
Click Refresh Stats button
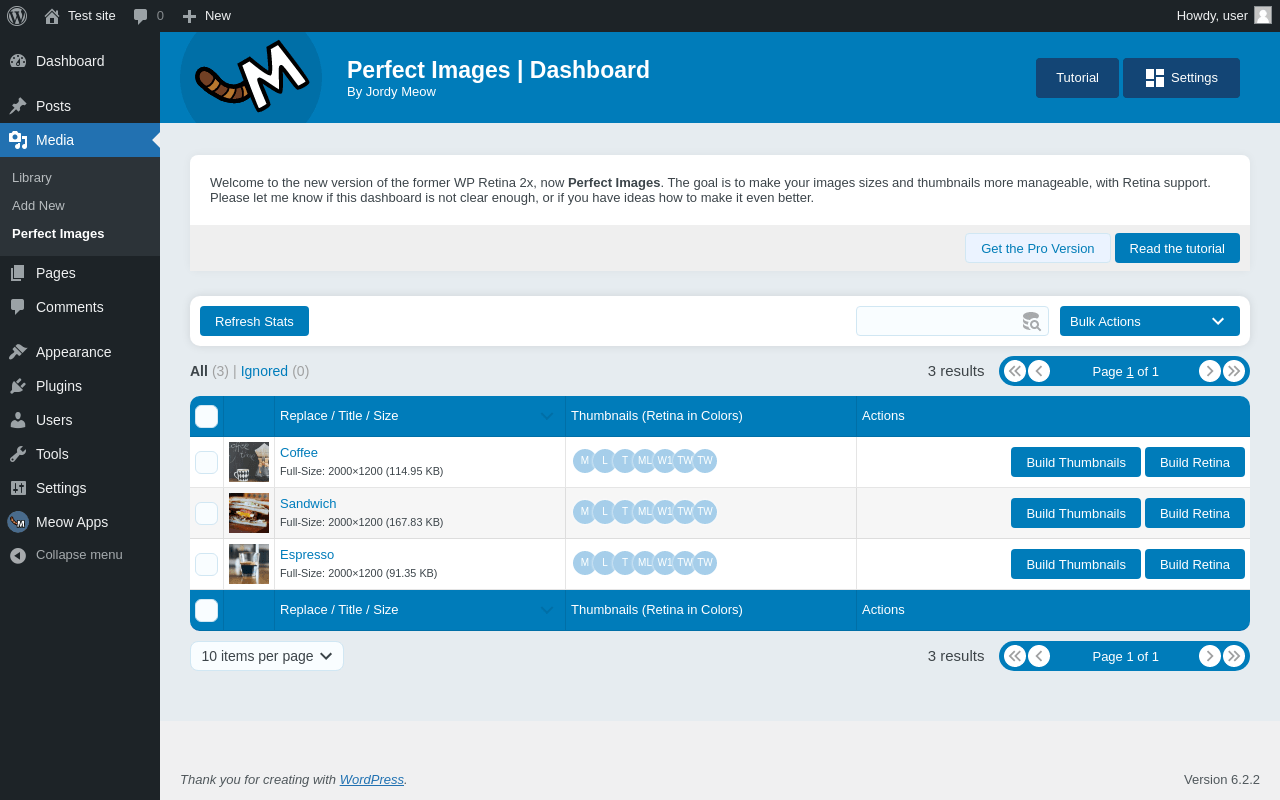[254, 321]
